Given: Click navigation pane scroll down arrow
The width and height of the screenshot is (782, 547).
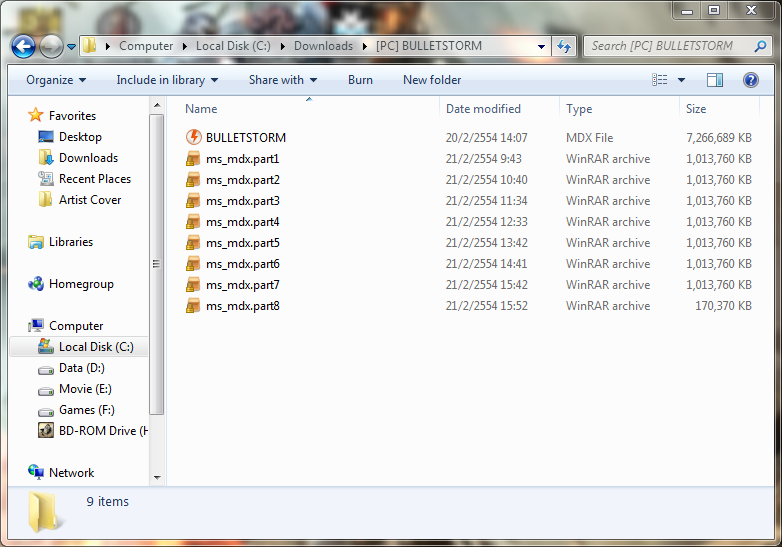Looking at the screenshot, I should [x=157, y=477].
